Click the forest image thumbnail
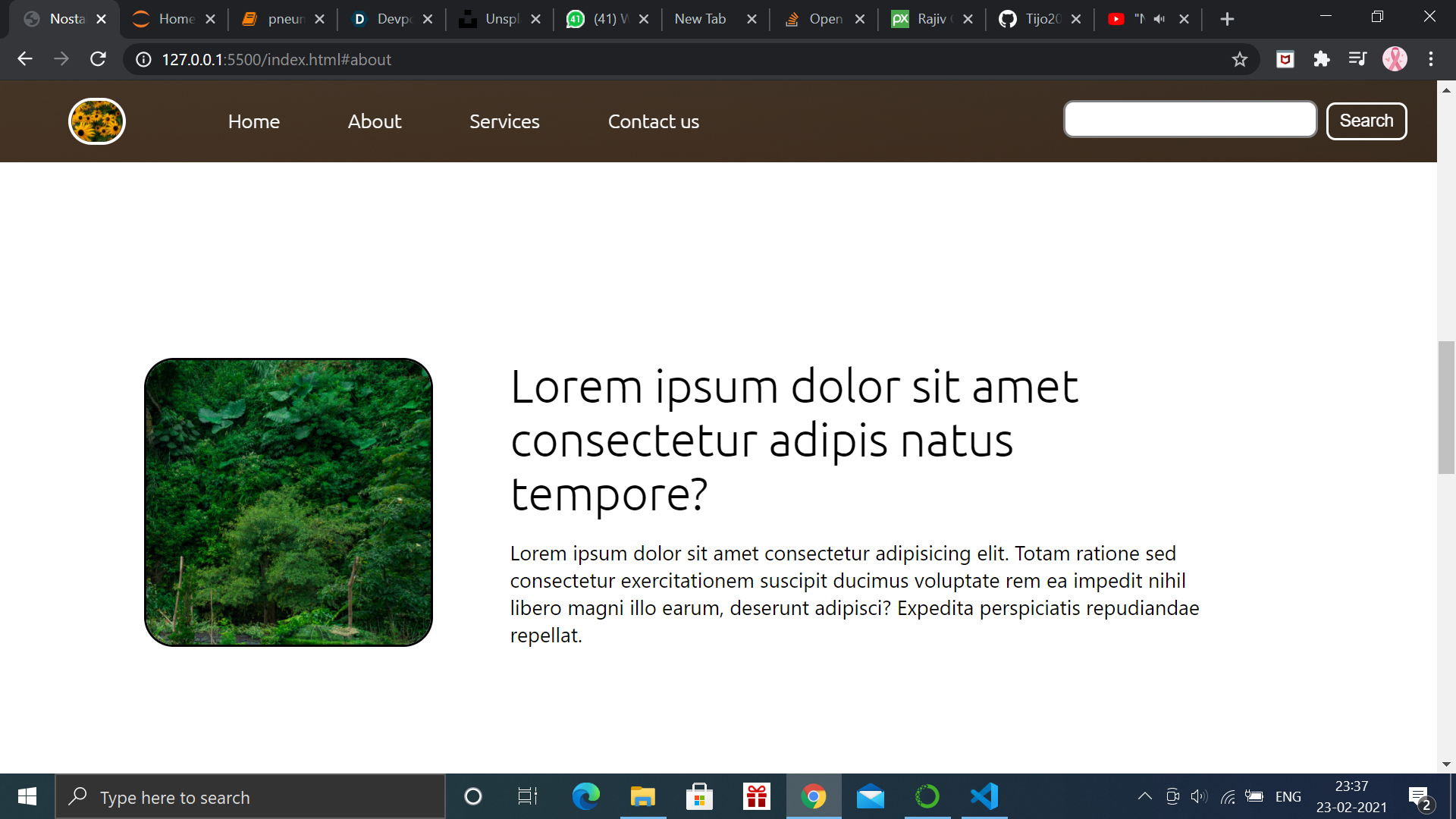 coord(288,502)
